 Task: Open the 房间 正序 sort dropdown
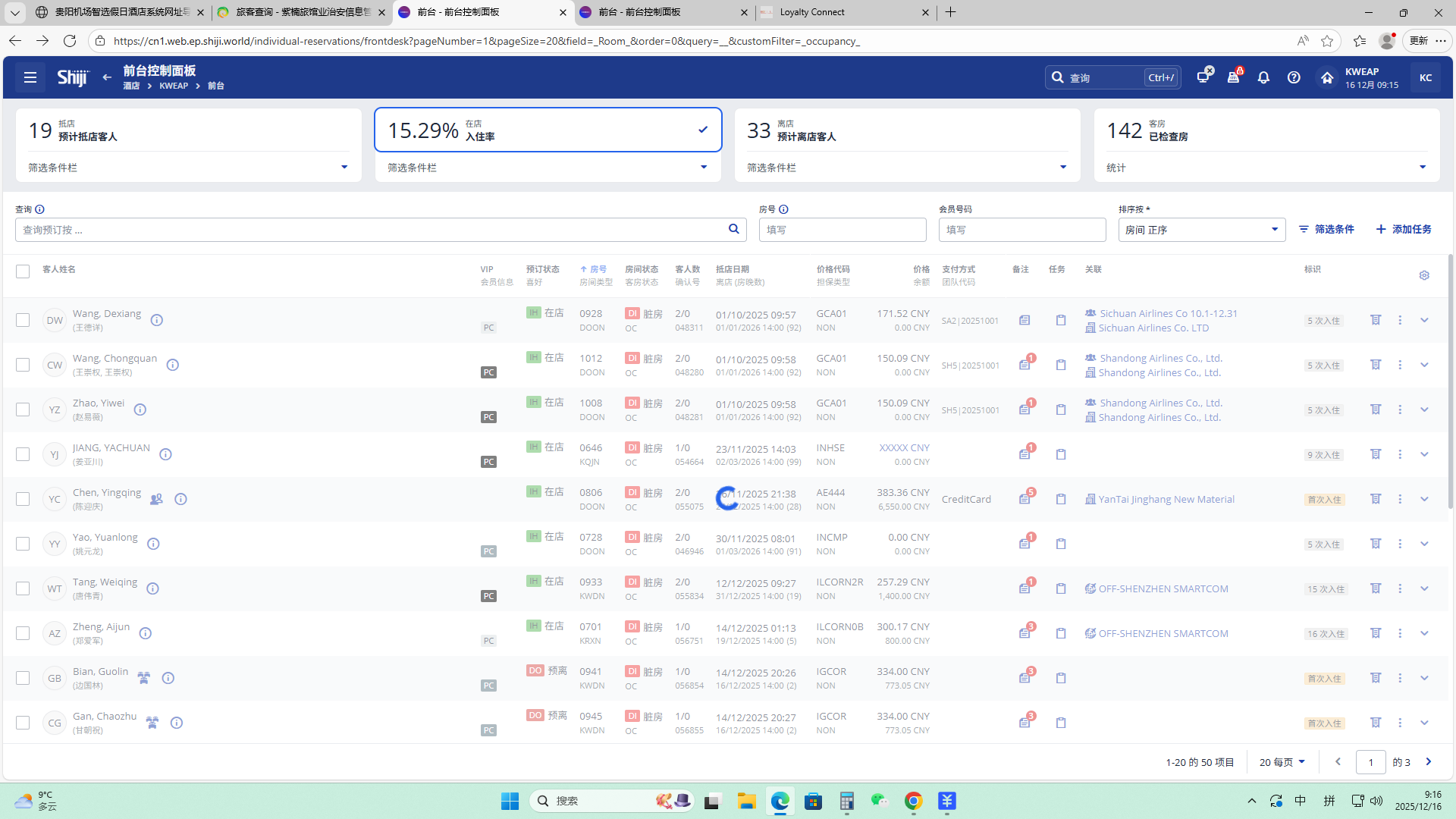[x=1201, y=230]
